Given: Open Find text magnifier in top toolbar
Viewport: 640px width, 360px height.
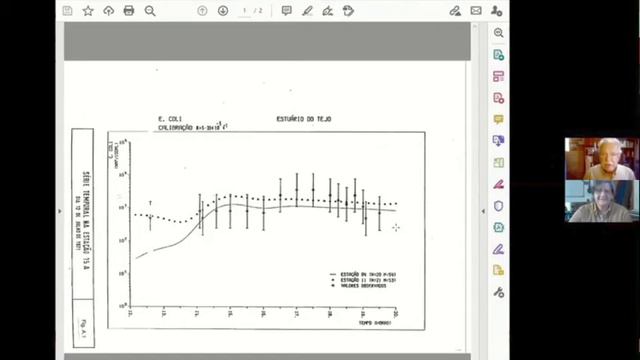Looking at the screenshot, I should (x=150, y=11).
